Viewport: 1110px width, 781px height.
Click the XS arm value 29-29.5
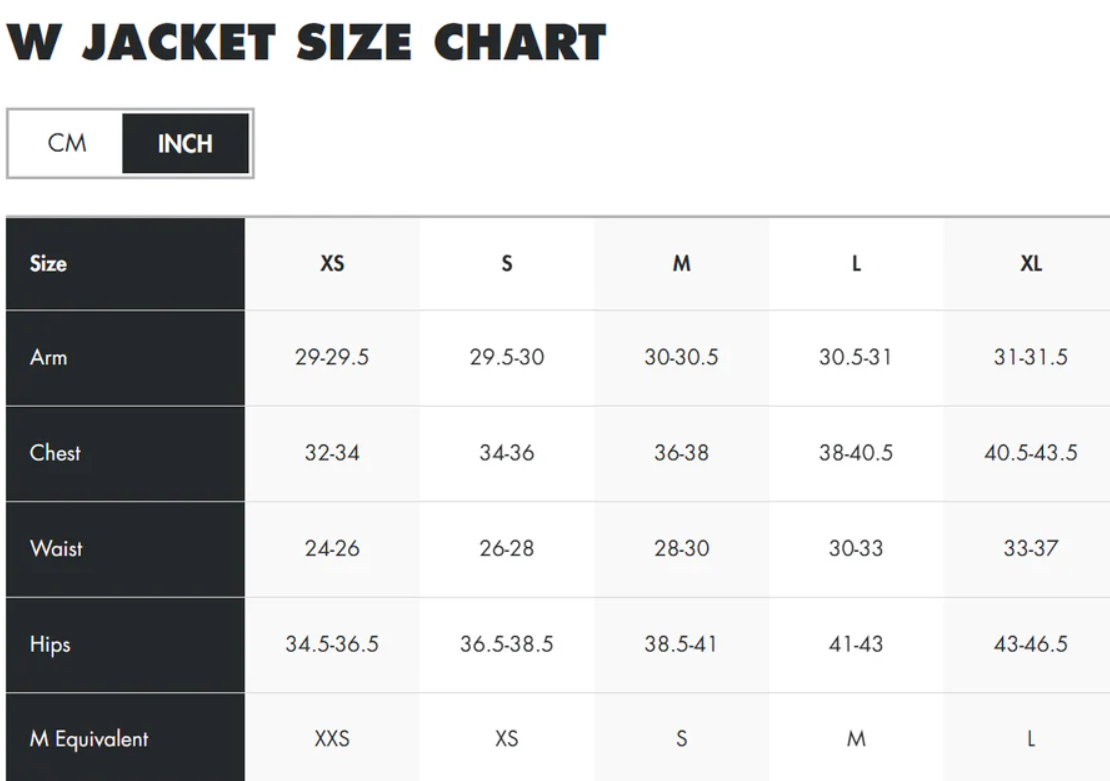pos(332,357)
